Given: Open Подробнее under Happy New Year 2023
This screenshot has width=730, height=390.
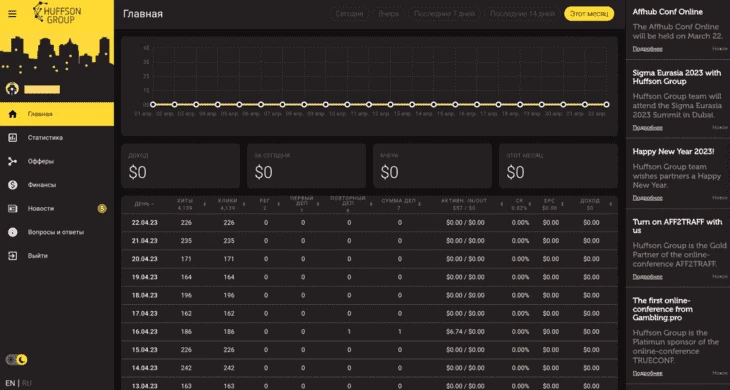Looking at the screenshot, I should (647, 198).
